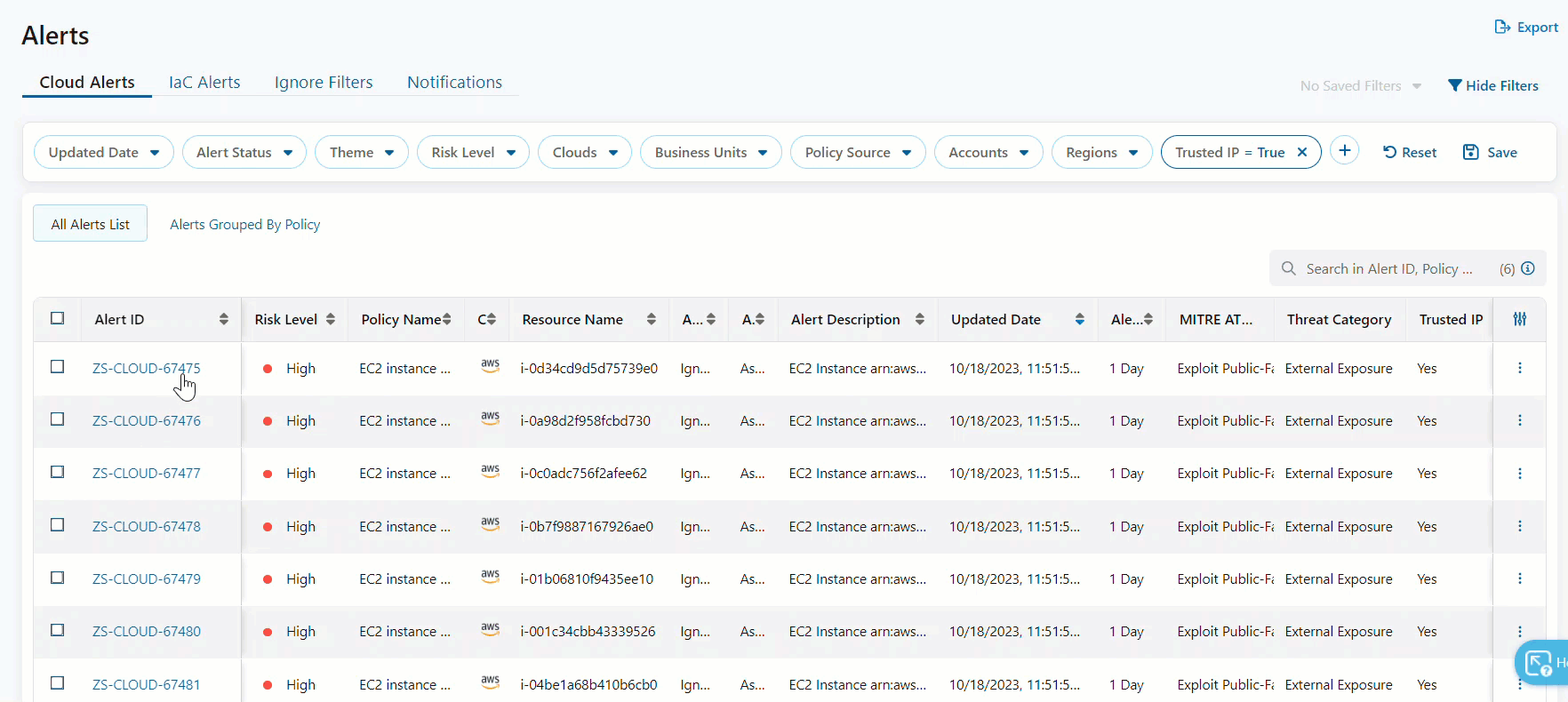Open the info icon next to (6)
This screenshot has height=702, width=1568.
1528,268
